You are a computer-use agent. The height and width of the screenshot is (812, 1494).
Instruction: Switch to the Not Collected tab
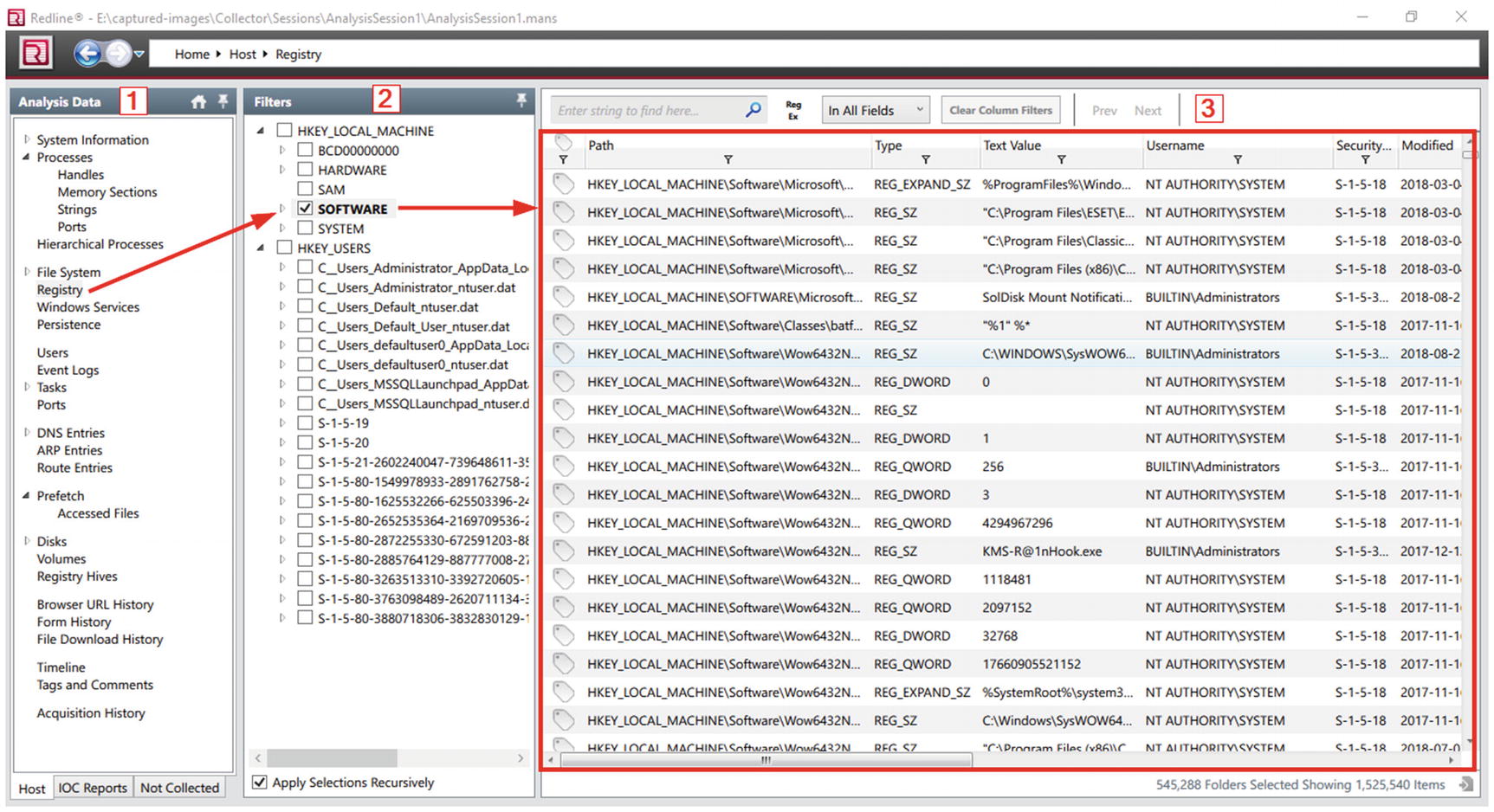pos(179,788)
